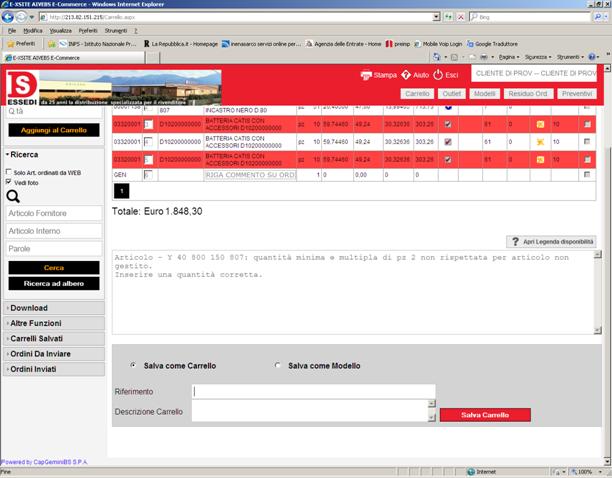Viewport: 612px width, 478px height.
Task: Expand the Ordini Inviati section
Action: coord(33,370)
